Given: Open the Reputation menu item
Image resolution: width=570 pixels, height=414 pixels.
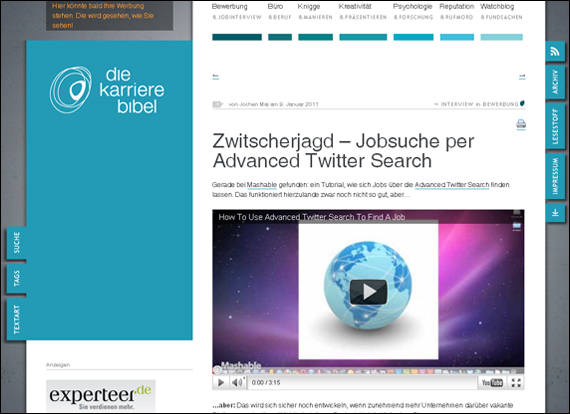Looking at the screenshot, I should 457,7.
